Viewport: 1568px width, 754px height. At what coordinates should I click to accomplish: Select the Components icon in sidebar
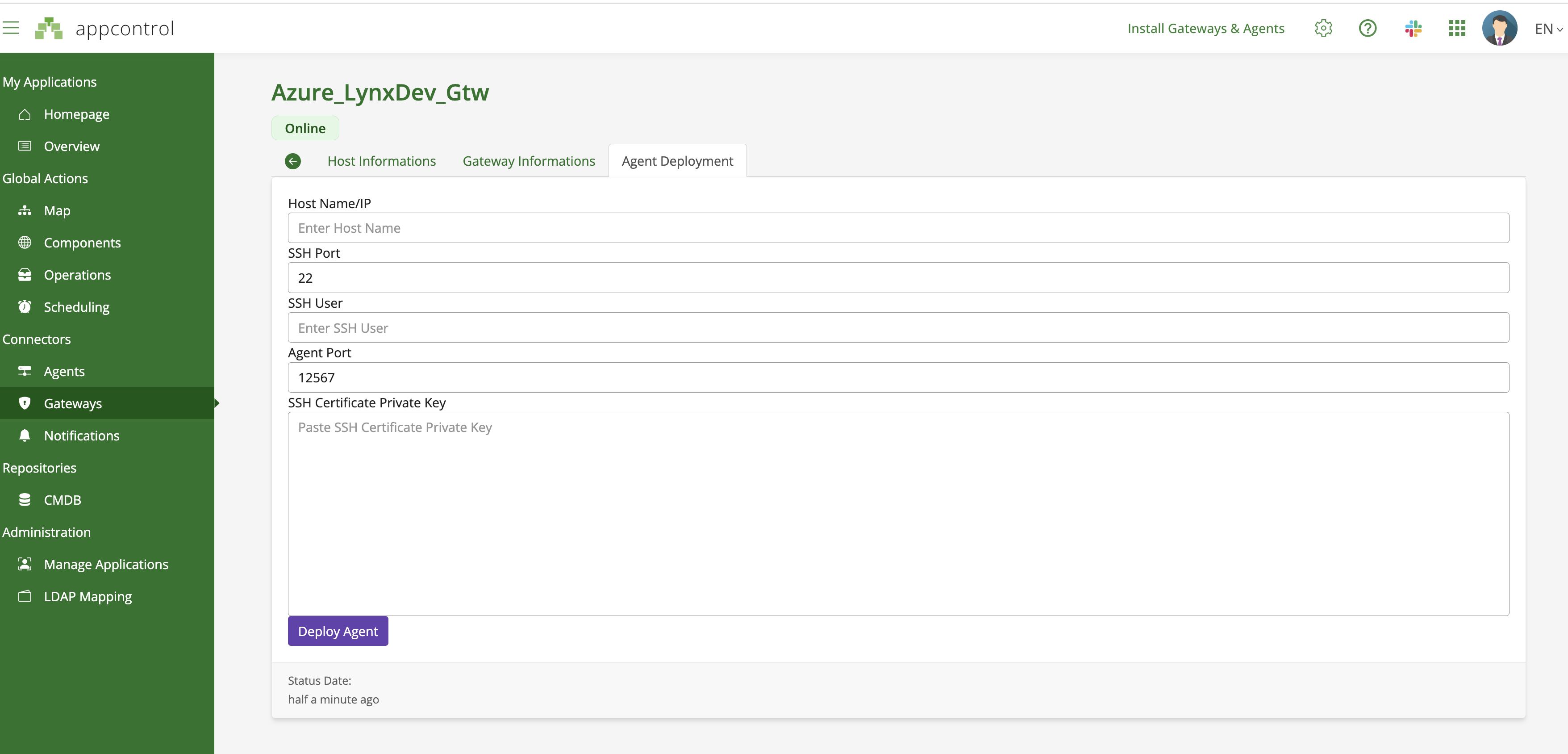[x=25, y=242]
